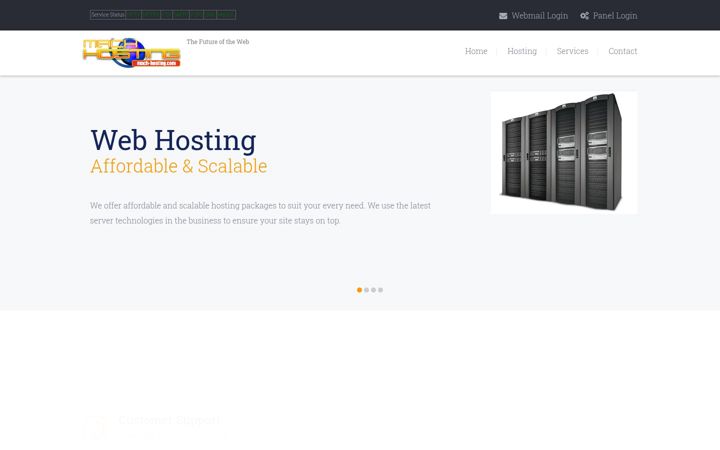Open the Hosting menu
720x450 pixels.
point(522,51)
